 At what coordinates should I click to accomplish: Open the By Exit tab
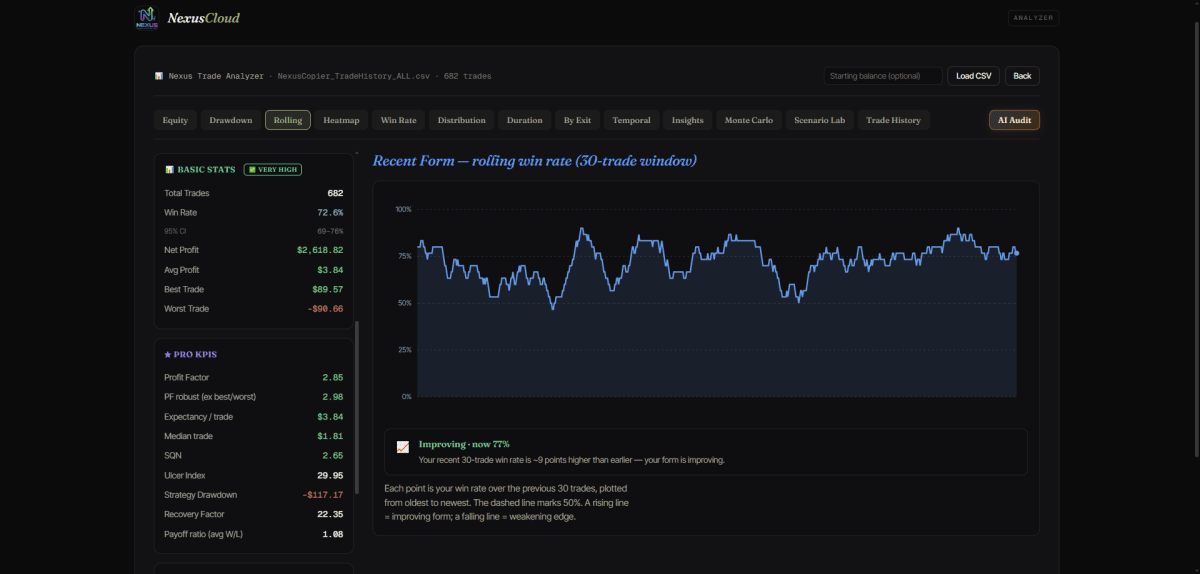577,120
